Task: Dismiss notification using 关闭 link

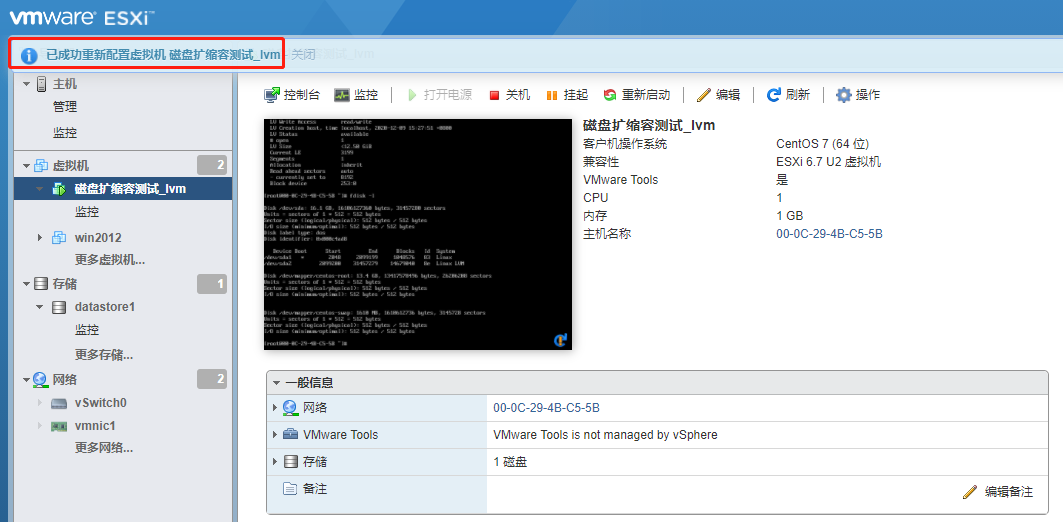Action: tap(303, 55)
